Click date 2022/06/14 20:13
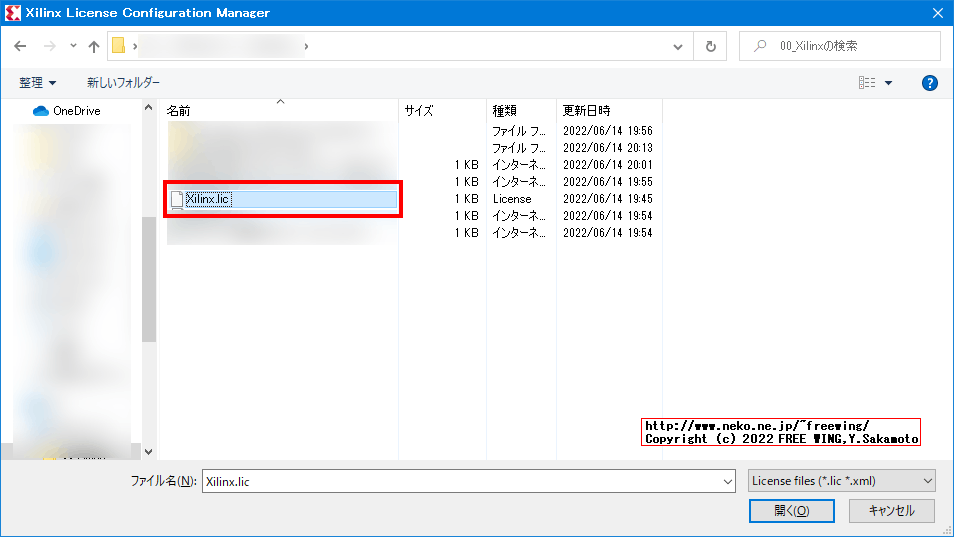 click(607, 148)
